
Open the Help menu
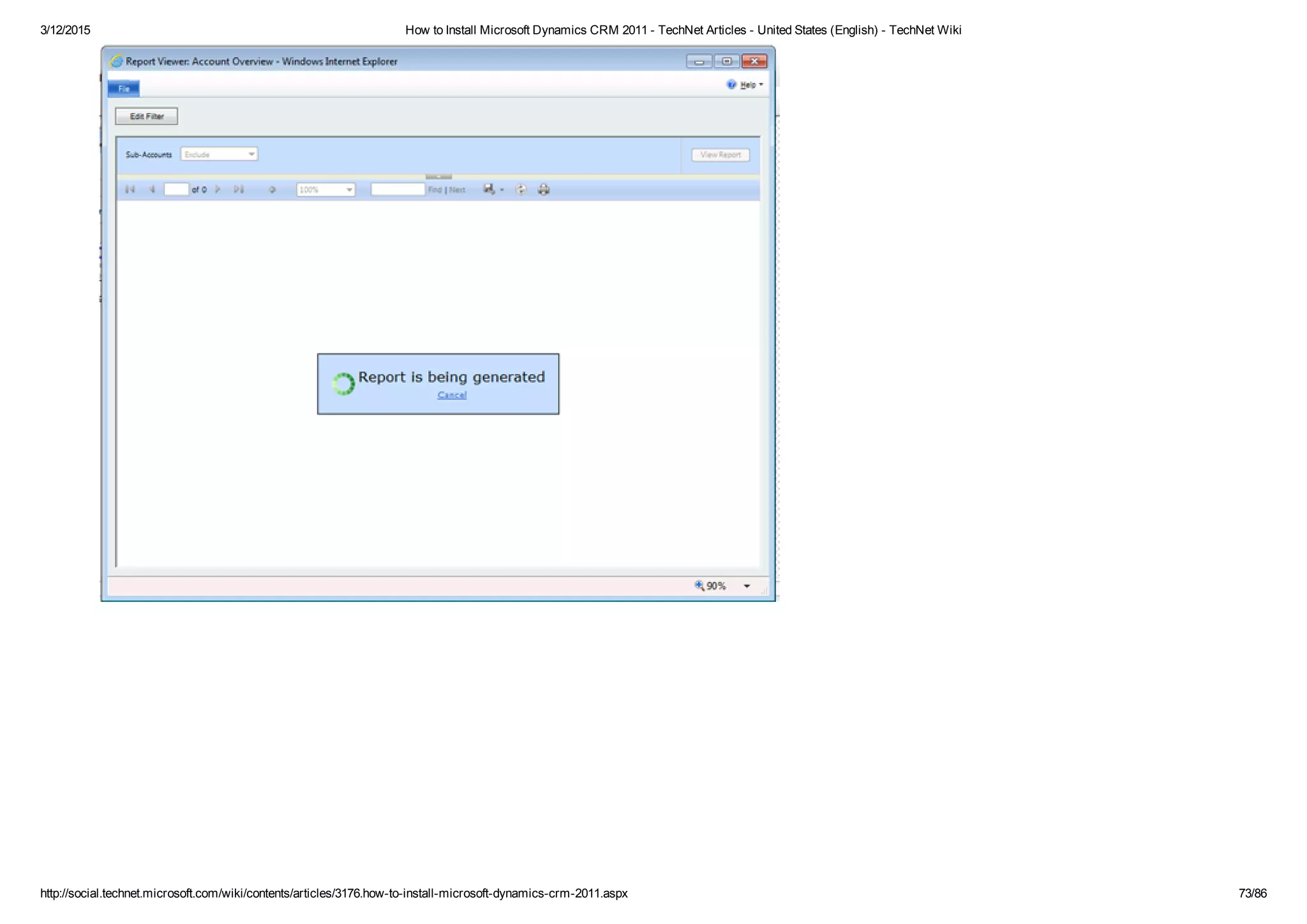coord(751,85)
